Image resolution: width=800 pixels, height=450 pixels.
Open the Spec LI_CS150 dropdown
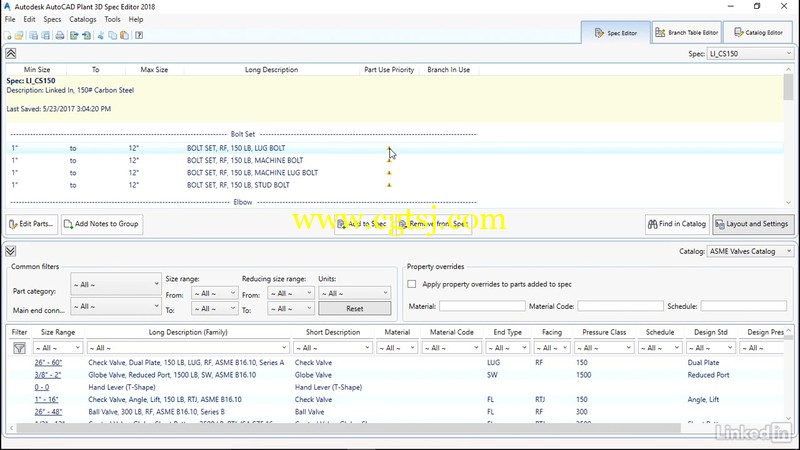point(750,54)
